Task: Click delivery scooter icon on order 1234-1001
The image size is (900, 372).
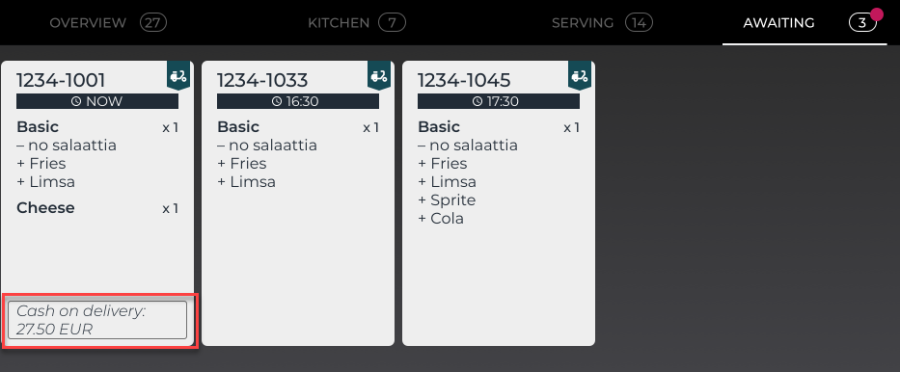Action: (x=179, y=76)
